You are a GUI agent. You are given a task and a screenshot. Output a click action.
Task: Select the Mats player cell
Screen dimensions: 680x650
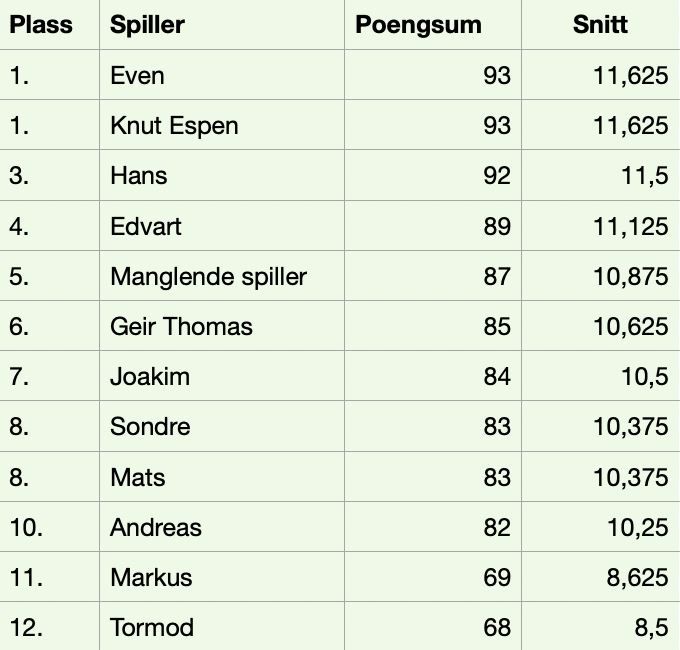[x=138, y=477]
